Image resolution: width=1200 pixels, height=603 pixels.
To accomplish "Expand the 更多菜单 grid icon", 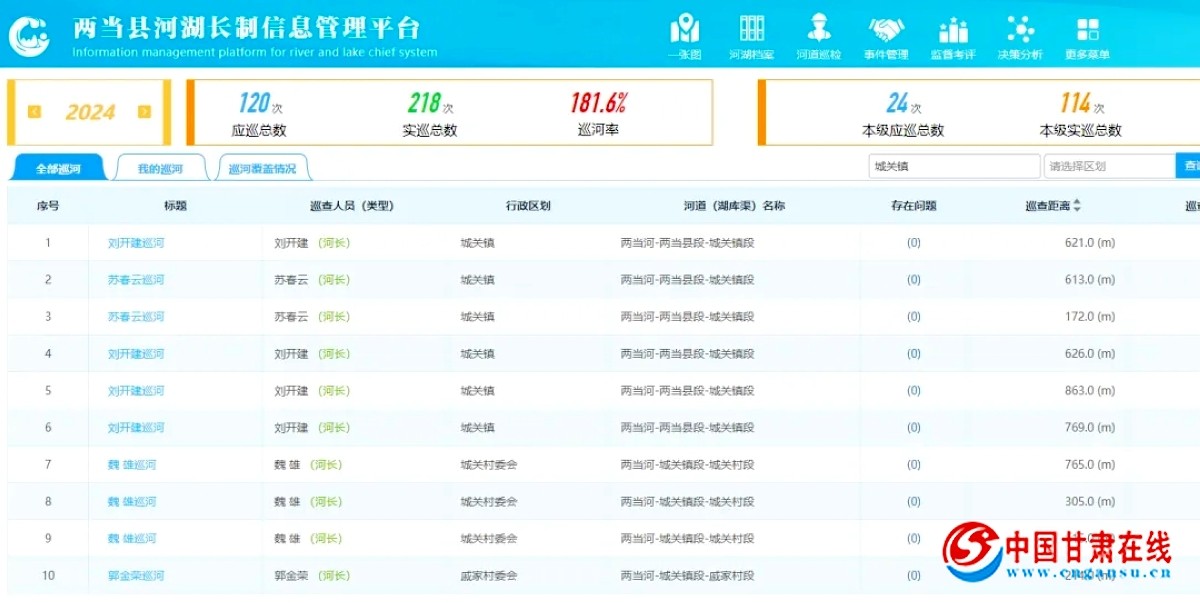I will click(x=1087, y=30).
